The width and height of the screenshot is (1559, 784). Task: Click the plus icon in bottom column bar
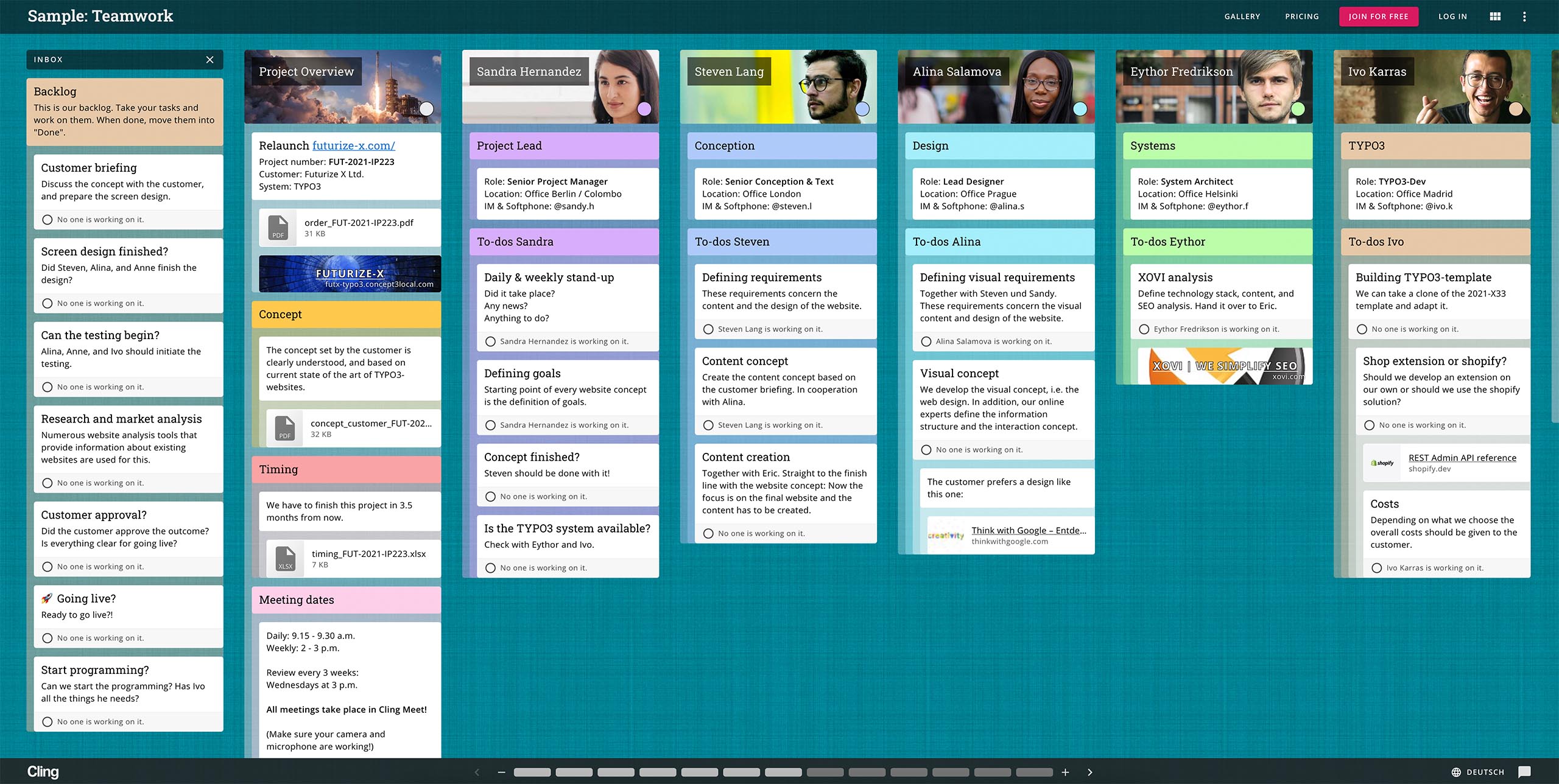1065,772
